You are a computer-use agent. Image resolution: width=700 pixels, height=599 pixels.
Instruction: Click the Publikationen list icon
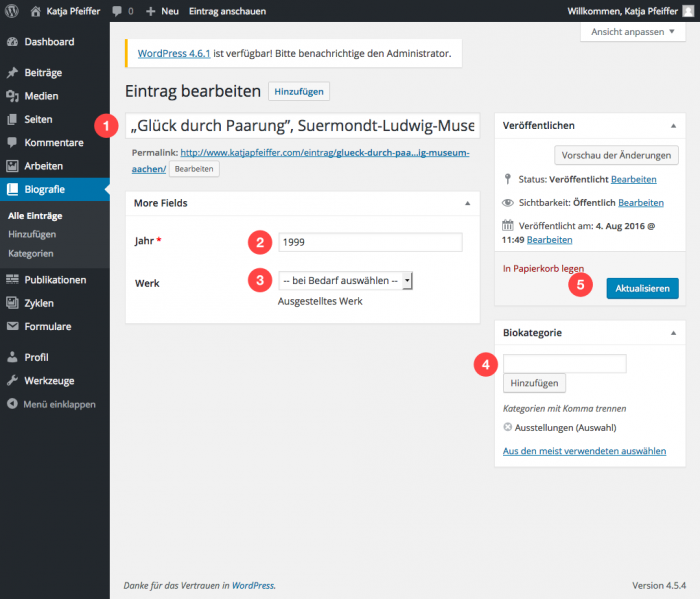point(12,279)
